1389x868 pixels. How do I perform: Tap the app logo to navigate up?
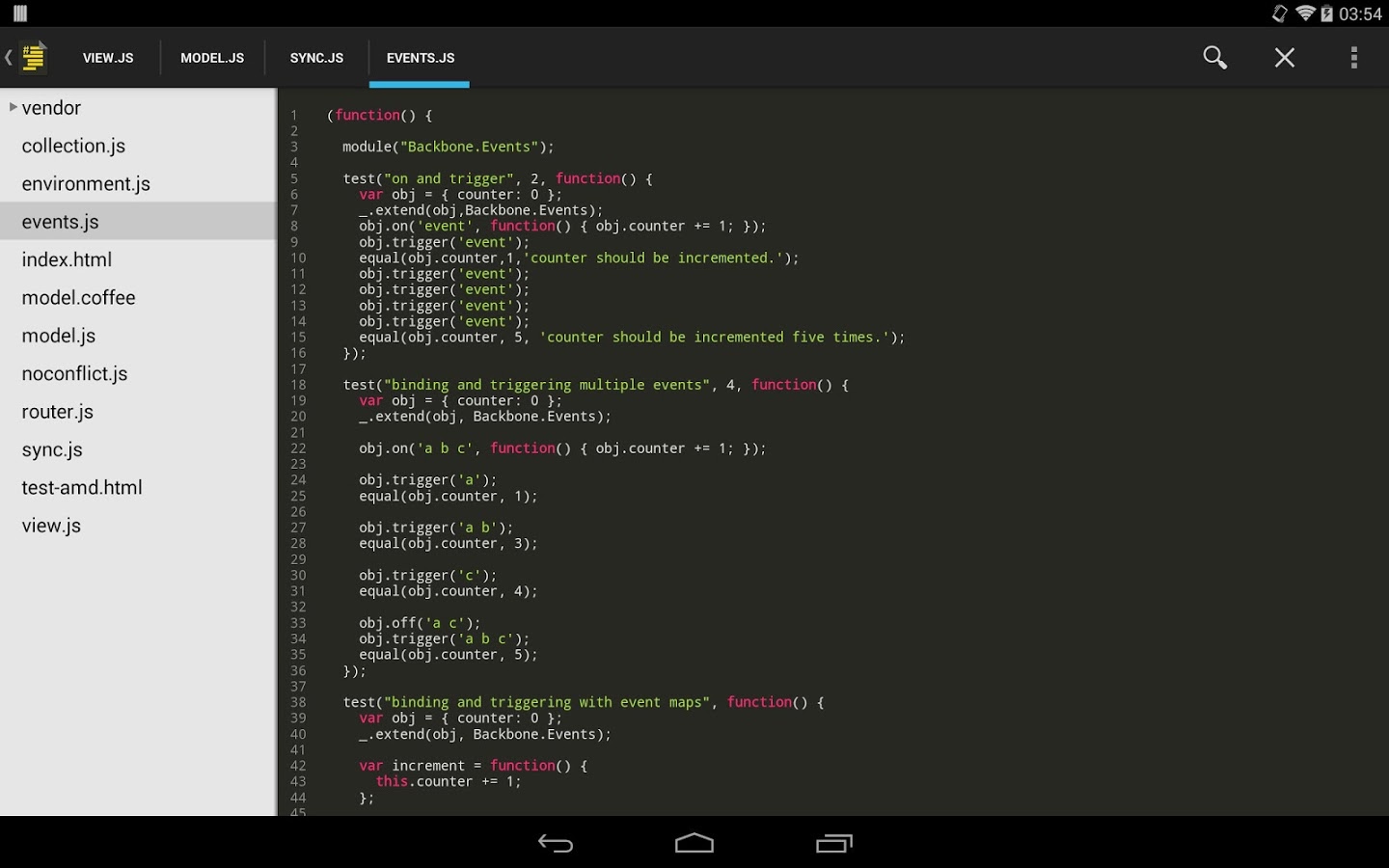pos(32,57)
